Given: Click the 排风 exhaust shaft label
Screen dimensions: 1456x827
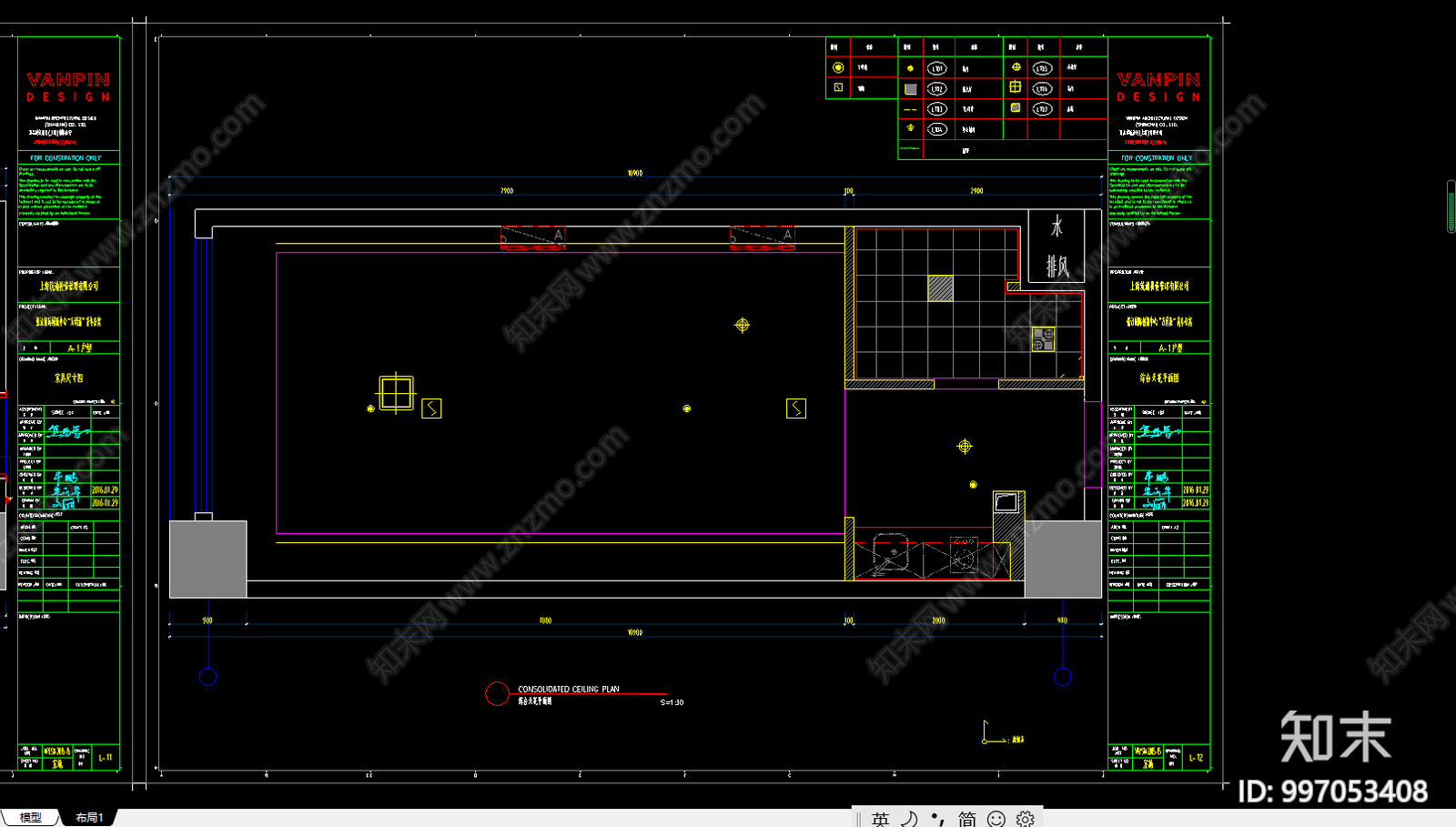Looking at the screenshot, I should tap(1057, 267).
